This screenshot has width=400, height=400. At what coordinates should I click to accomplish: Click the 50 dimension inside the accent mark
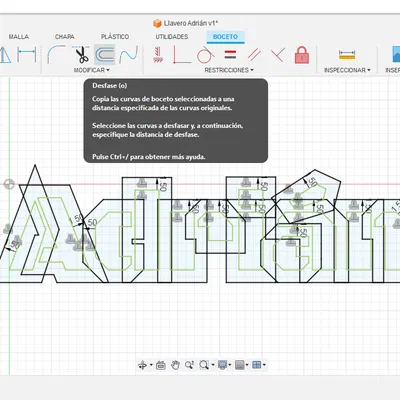(x=312, y=182)
